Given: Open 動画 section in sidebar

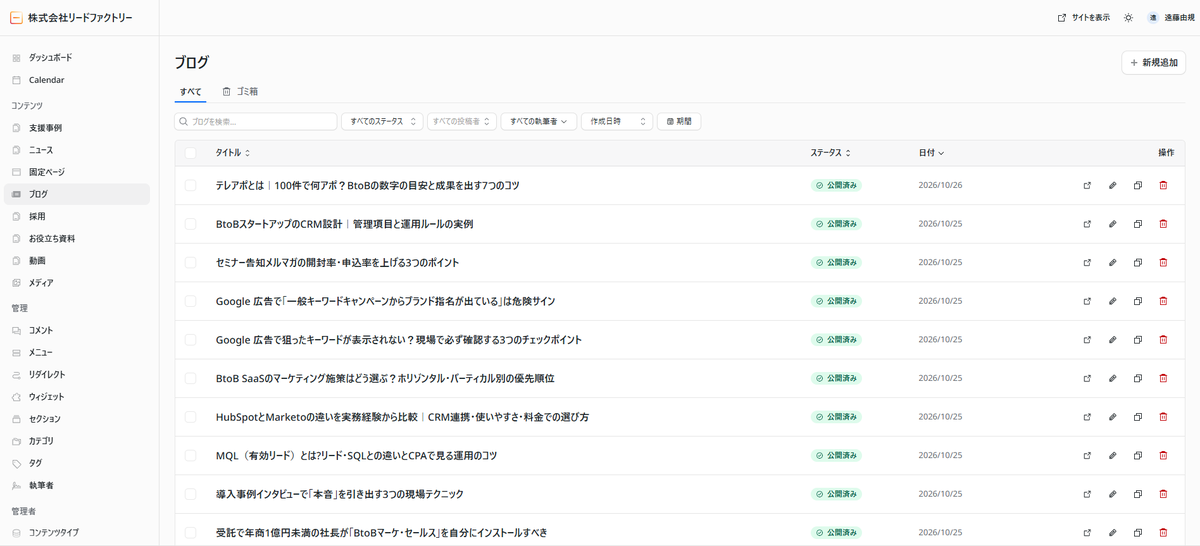Looking at the screenshot, I should click(77, 261).
